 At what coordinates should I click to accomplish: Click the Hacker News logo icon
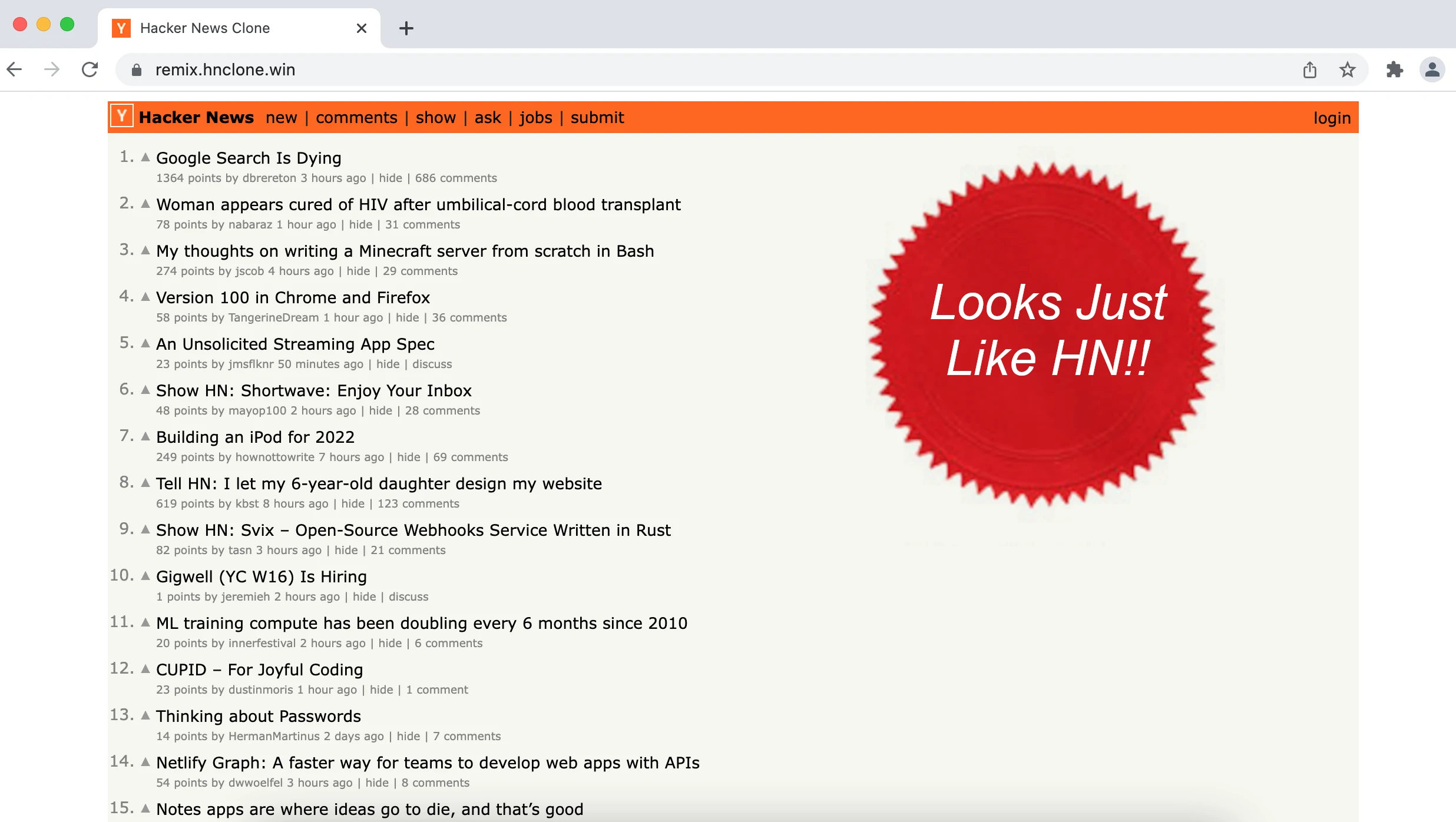[121, 117]
